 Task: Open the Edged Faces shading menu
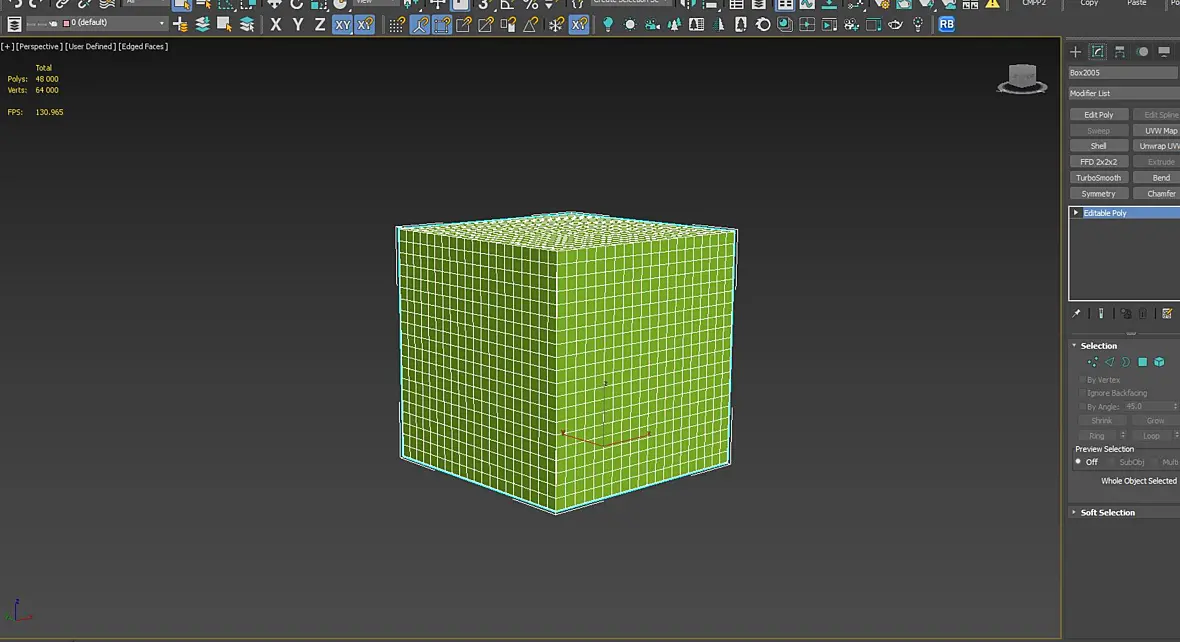[143, 47]
